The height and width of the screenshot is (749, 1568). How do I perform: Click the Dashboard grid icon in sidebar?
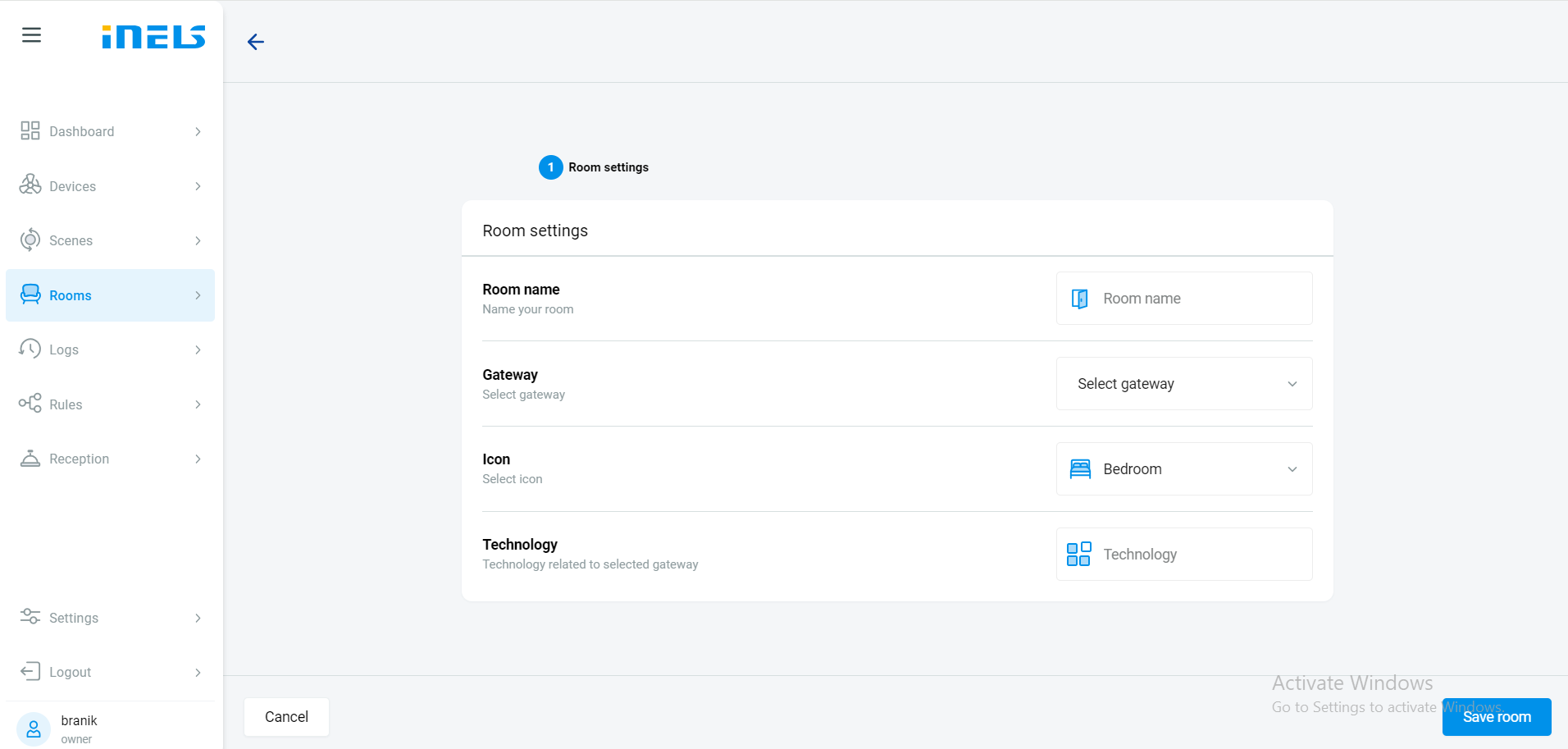click(30, 131)
